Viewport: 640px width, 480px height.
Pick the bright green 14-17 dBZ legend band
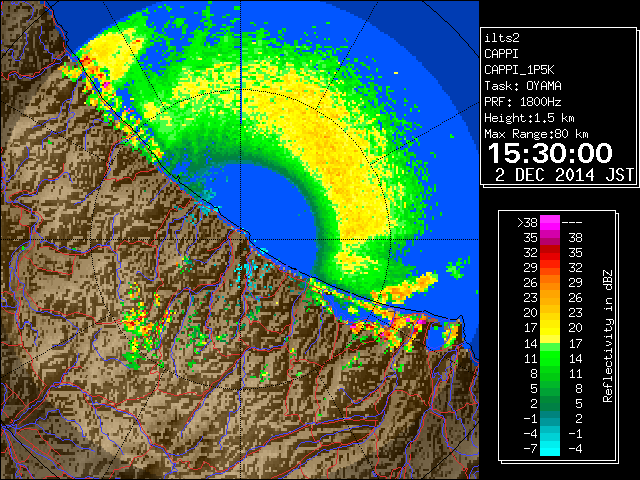click(x=550, y=343)
